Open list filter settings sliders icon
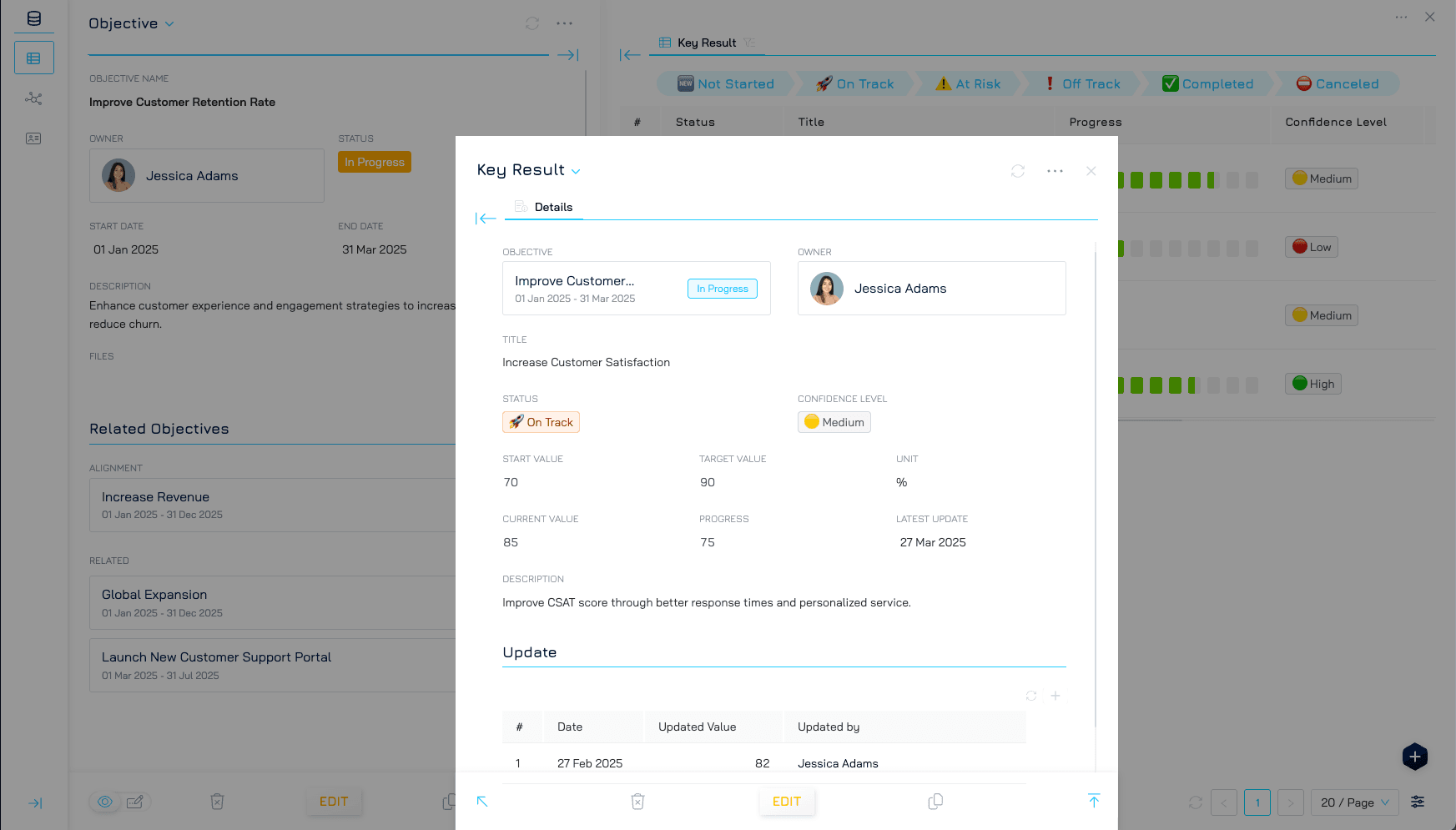Viewport: 1456px width, 830px height. pyautogui.click(x=1418, y=802)
